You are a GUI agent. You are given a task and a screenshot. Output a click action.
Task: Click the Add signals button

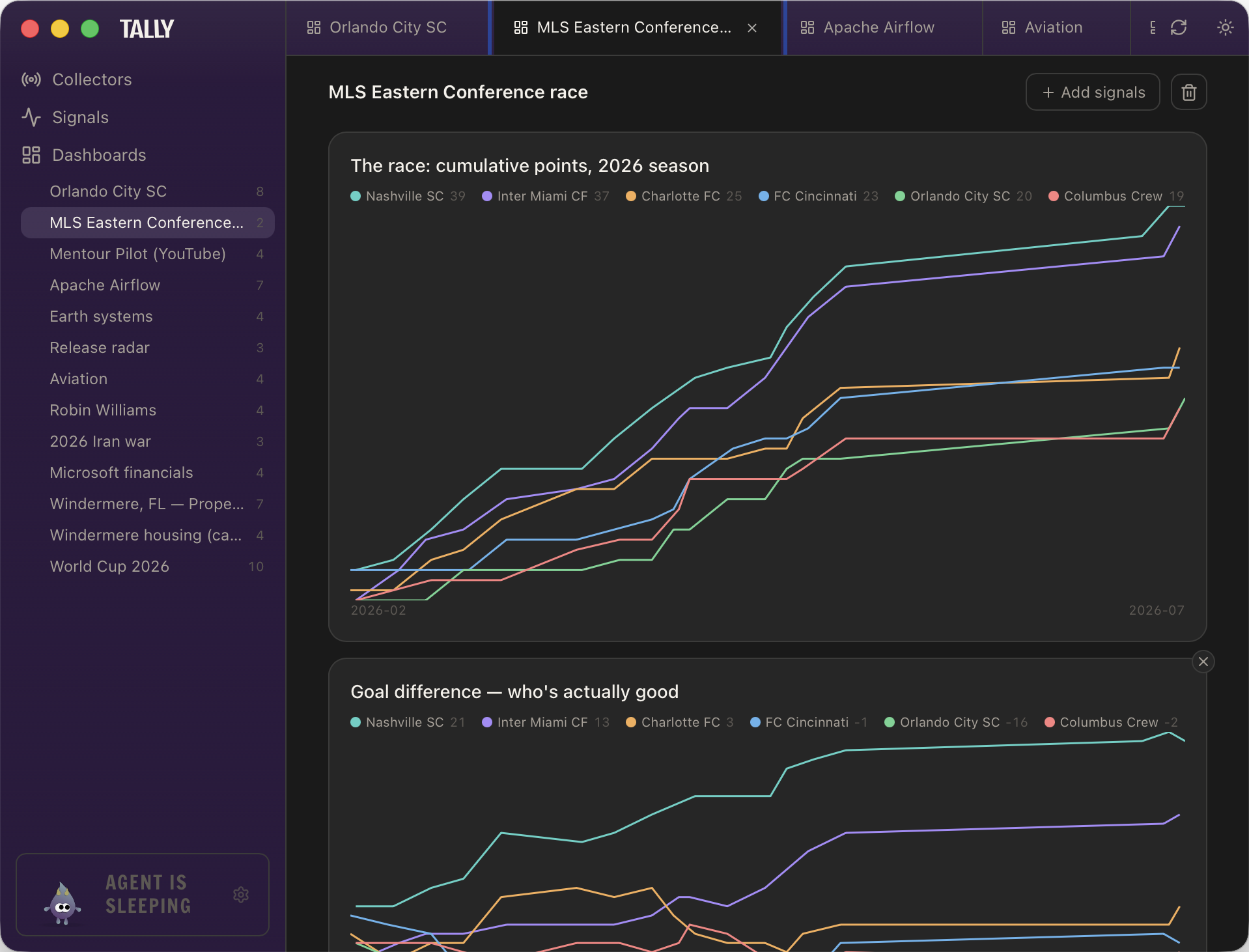tap(1093, 92)
